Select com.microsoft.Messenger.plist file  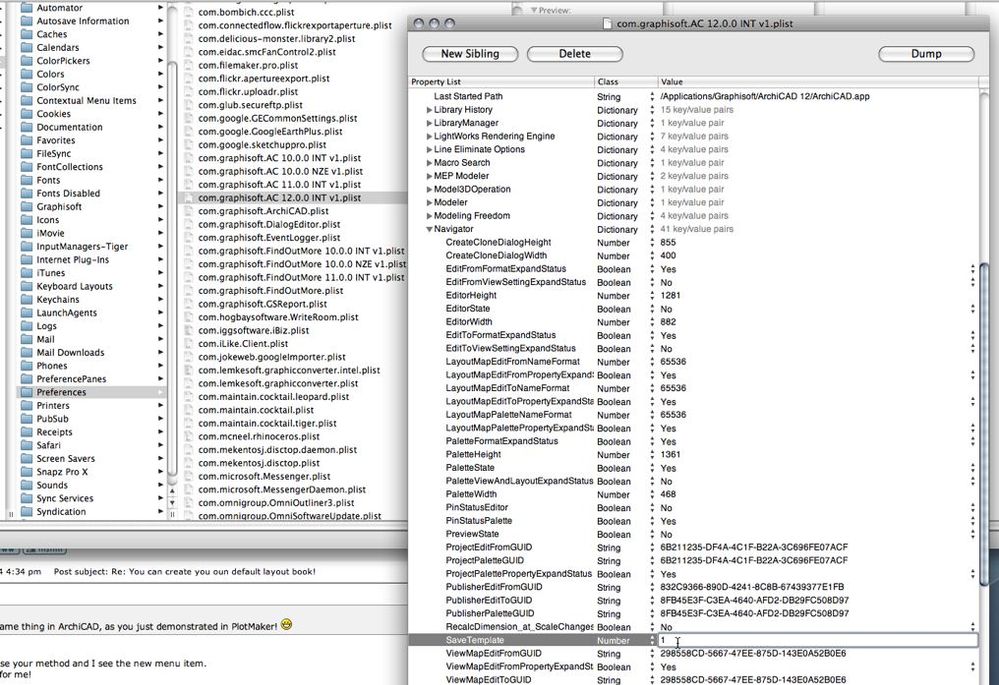(x=264, y=476)
